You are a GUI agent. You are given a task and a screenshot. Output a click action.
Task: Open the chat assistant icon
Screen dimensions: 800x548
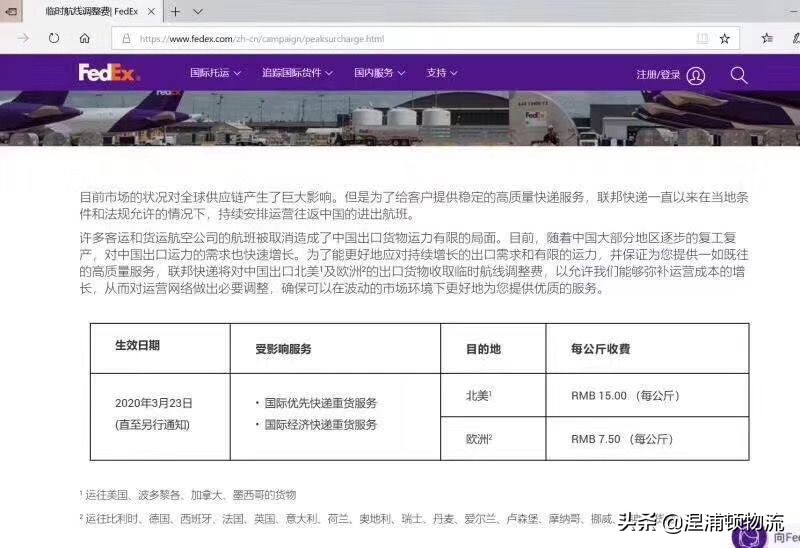point(749,537)
